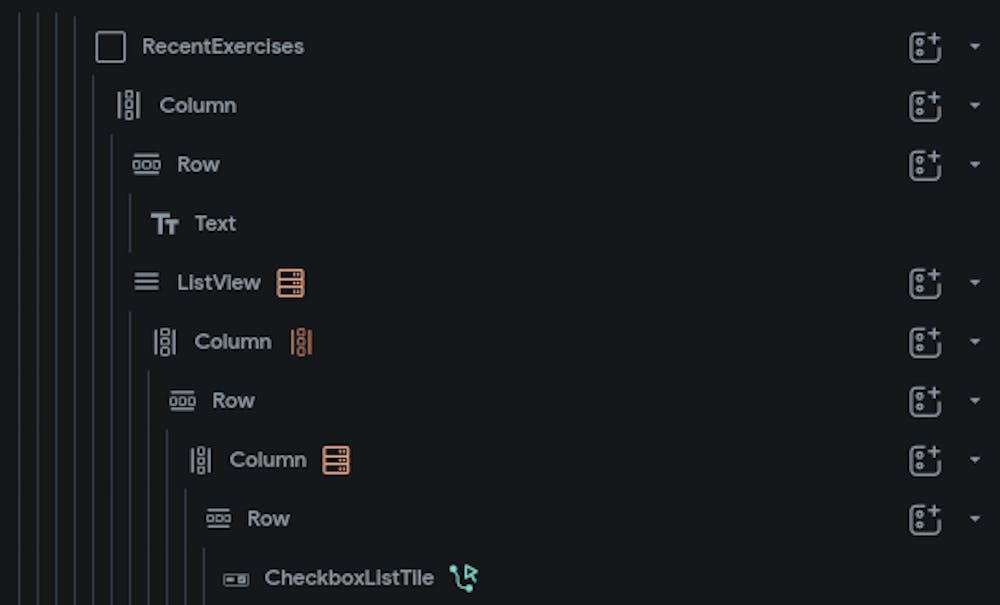Click the add-widget icon on the top Column row
1000x605 pixels.
click(x=925, y=106)
